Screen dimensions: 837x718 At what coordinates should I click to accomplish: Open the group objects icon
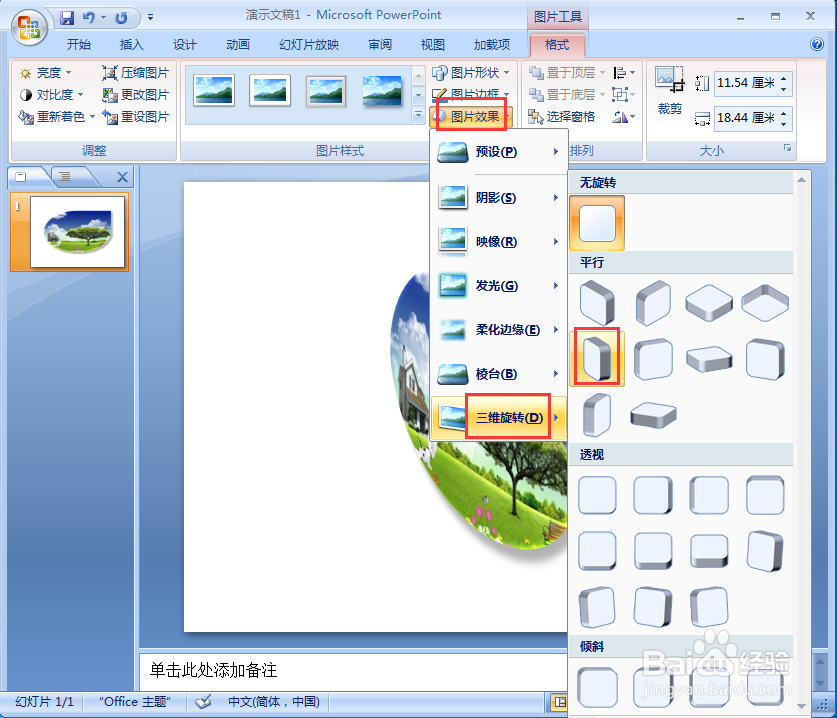coord(624,95)
